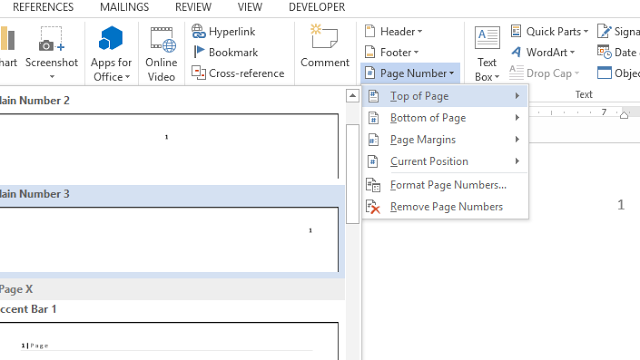Click the gallery scrollbar up arrow
Image resolution: width=640 pixels, height=360 pixels.
[x=353, y=96]
